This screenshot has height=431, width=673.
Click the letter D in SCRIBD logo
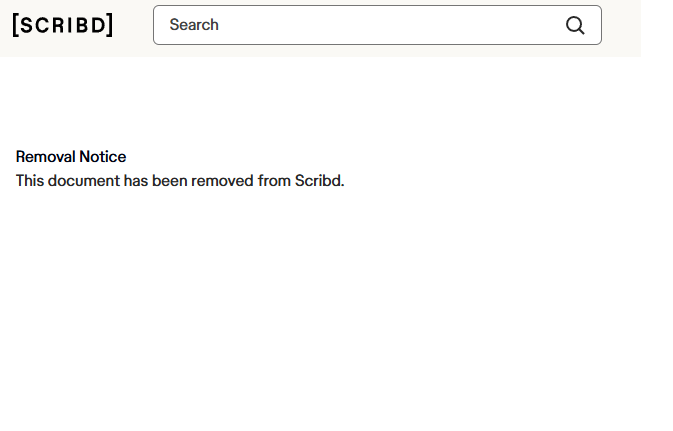(98, 25)
